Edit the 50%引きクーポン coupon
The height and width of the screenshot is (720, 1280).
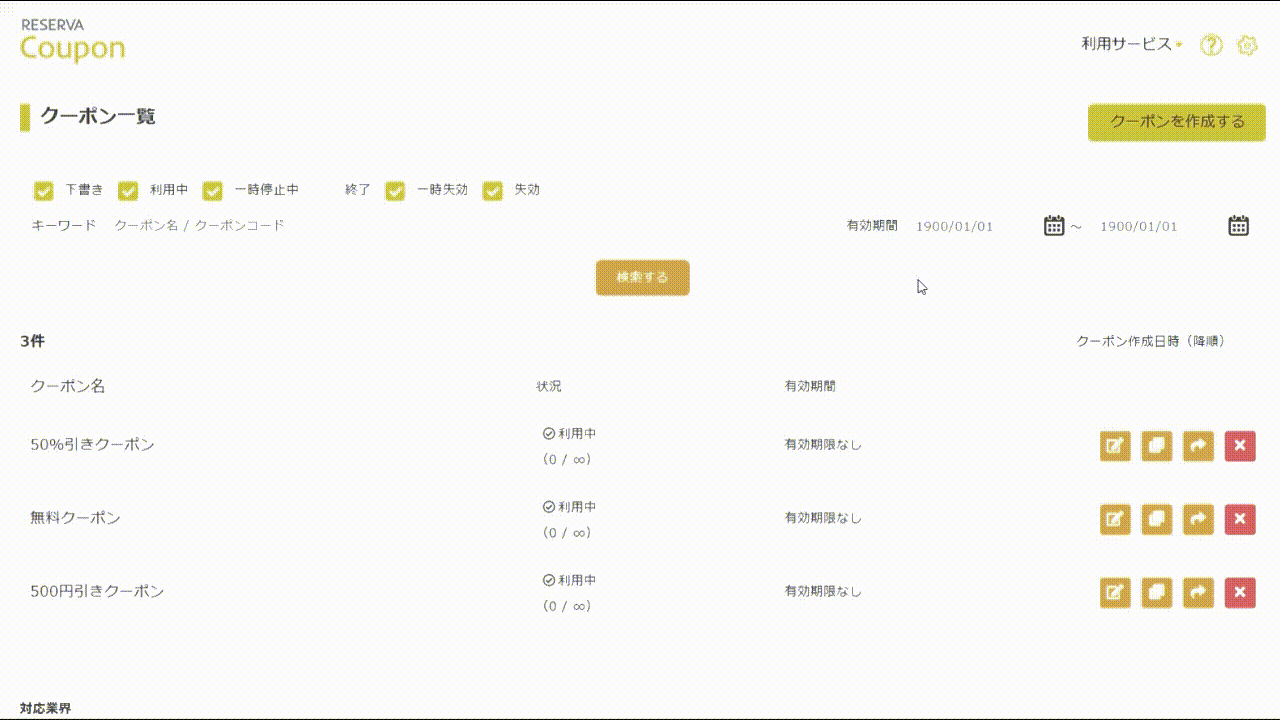(x=1115, y=446)
